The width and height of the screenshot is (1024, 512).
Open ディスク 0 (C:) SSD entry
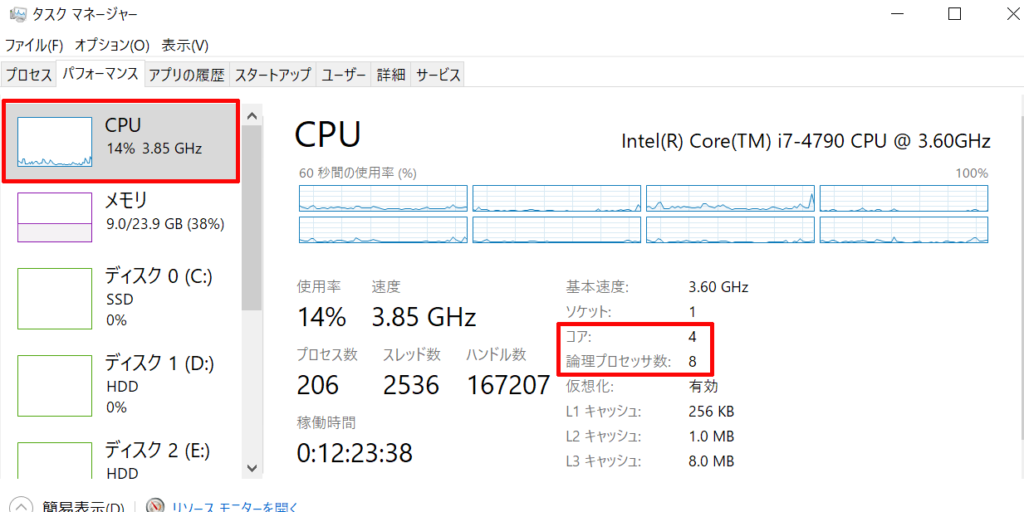point(121,298)
